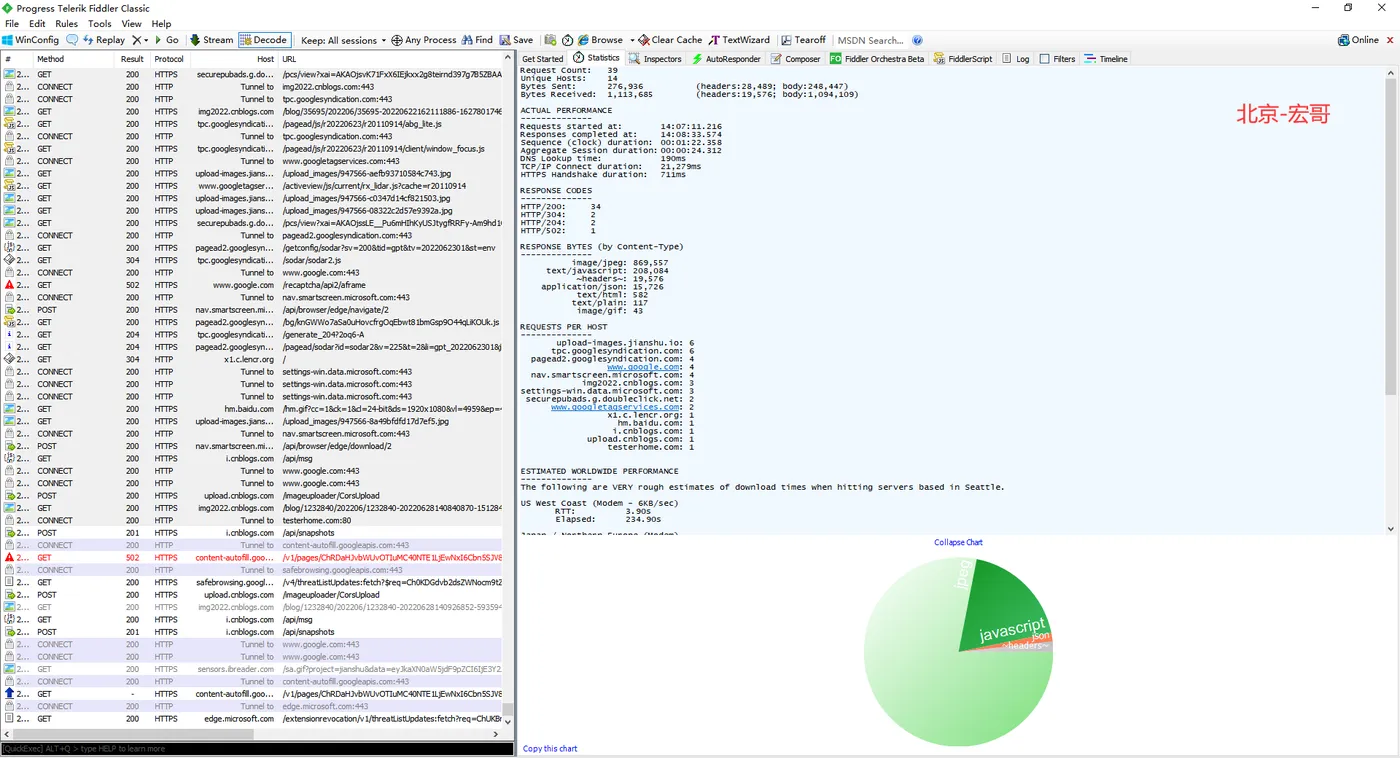1400x758 pixels.
Task: Open the Help menu
Action: pyautogui.click(x=161, y=23)
